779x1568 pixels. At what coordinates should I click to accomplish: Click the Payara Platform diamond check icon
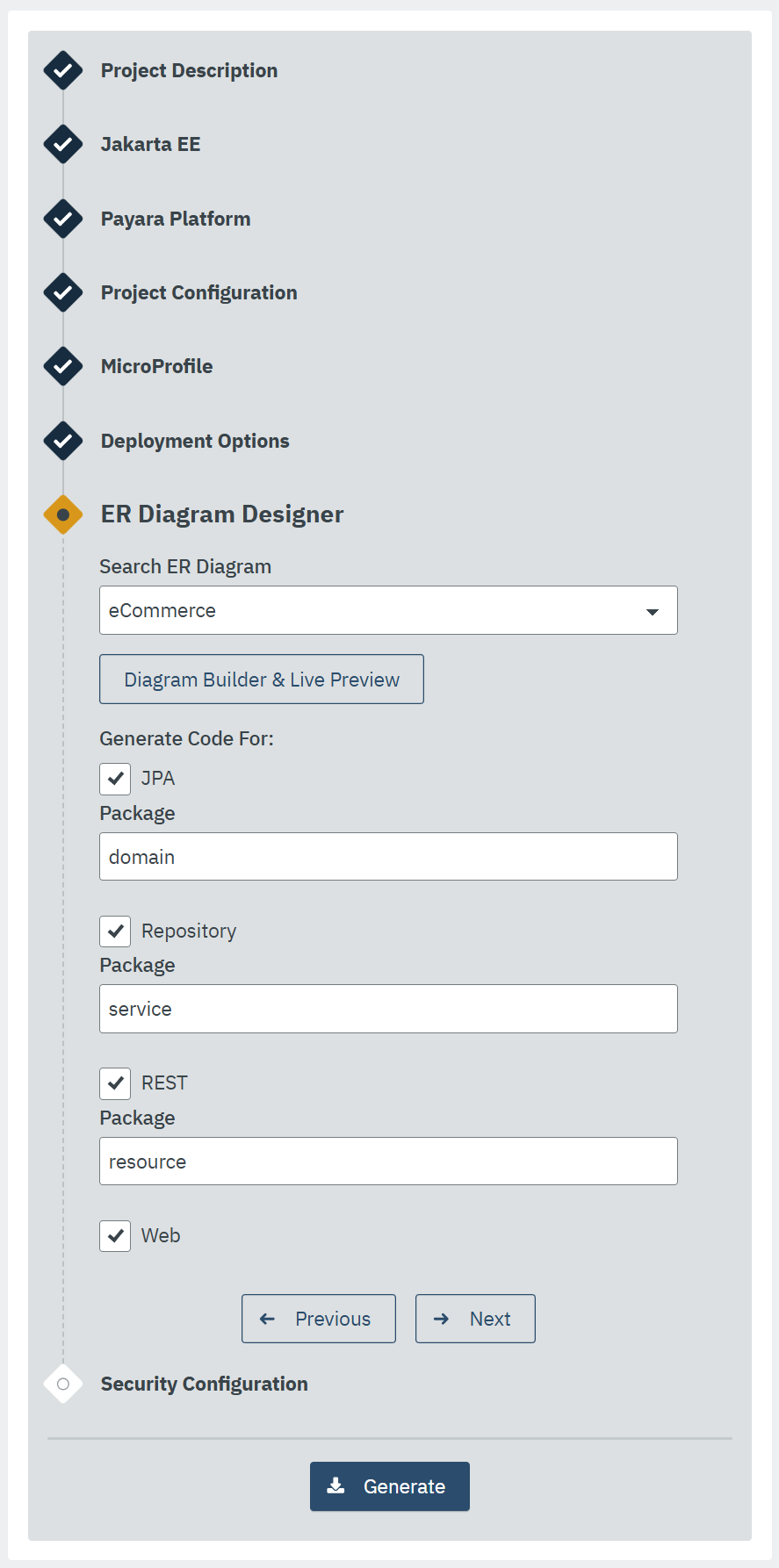[63, 219]
